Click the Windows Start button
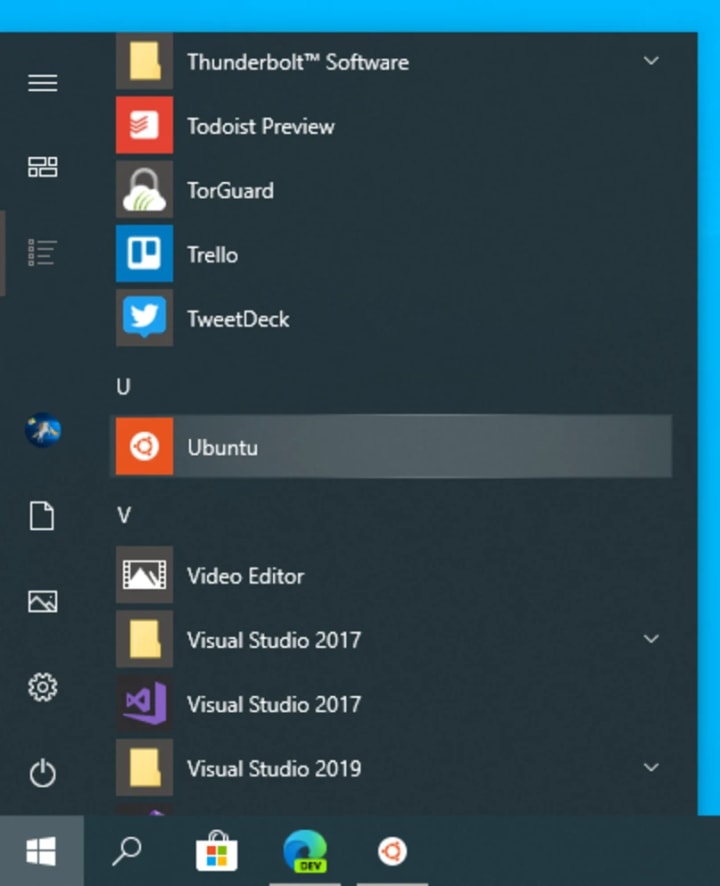 click(x=41, y=851)
